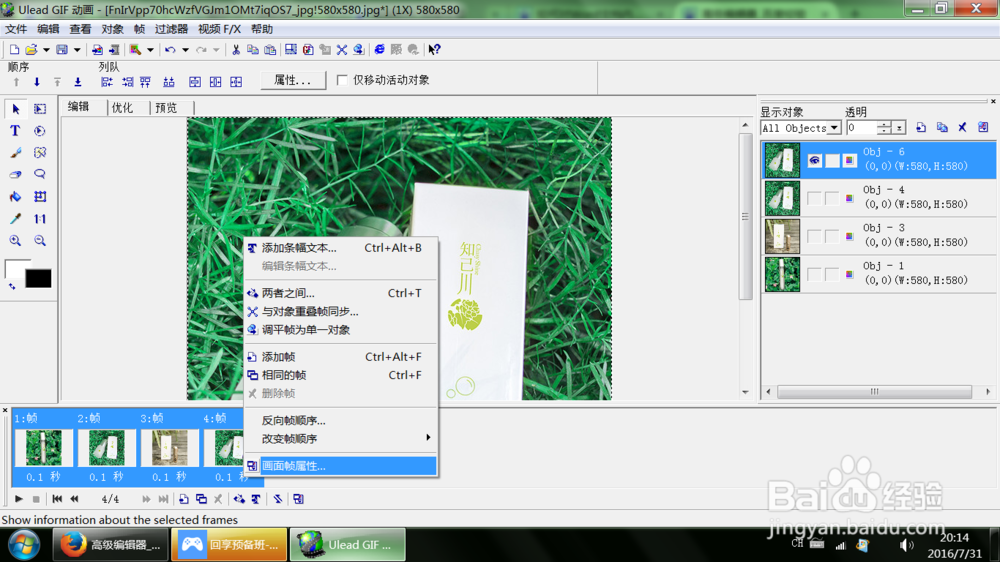
Task: Toggle the visibility box for Obj - 3
Action: point(814,237)
